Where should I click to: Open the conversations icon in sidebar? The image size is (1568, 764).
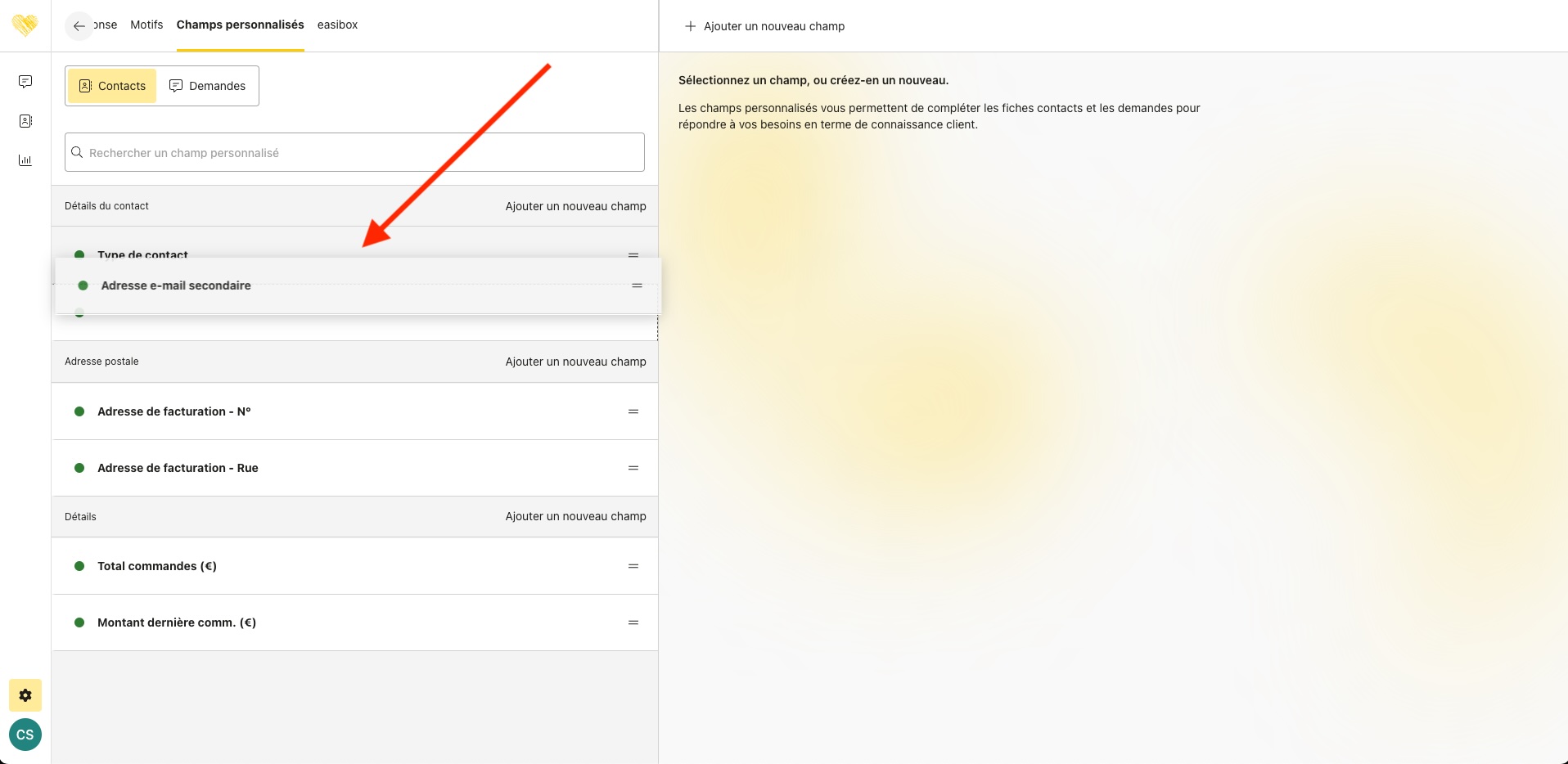(x=25, y=82)
